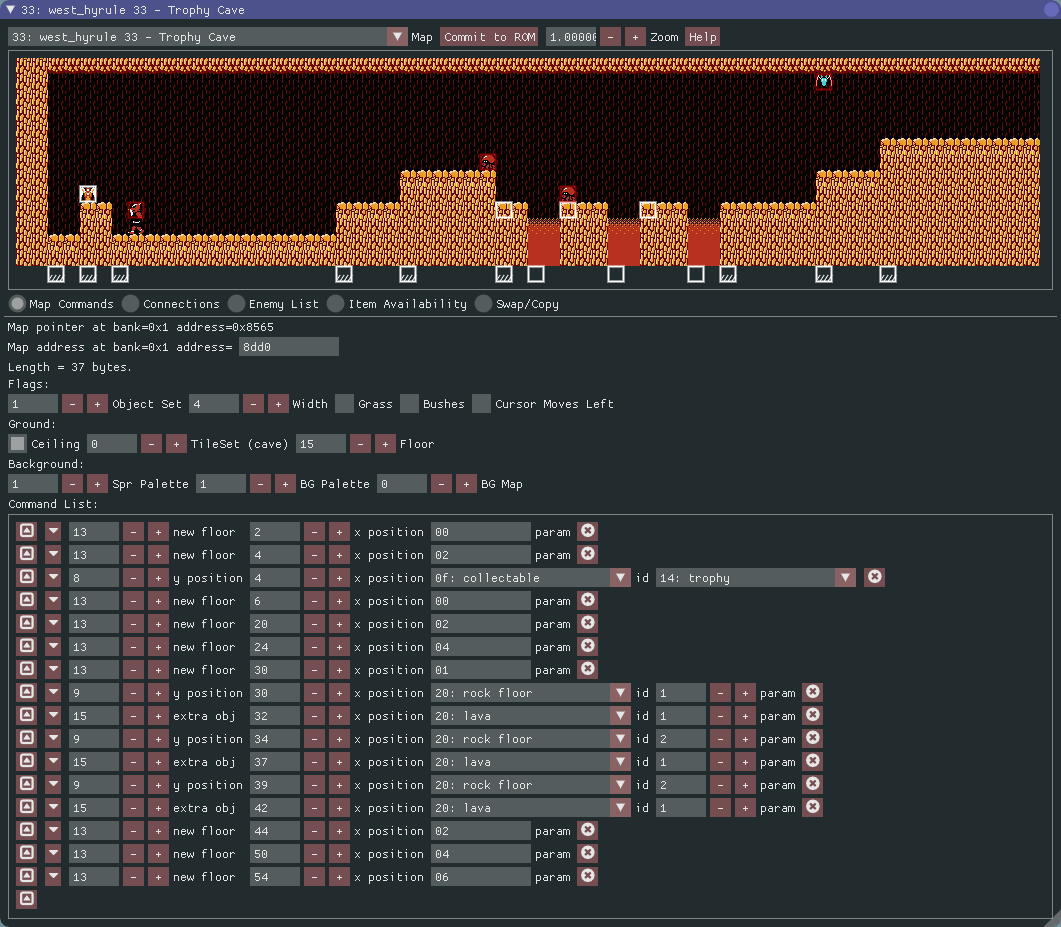1061x927 pixels.
Task: Collapse the Trophy Cave window title triangle
Action: click(11, 10)
